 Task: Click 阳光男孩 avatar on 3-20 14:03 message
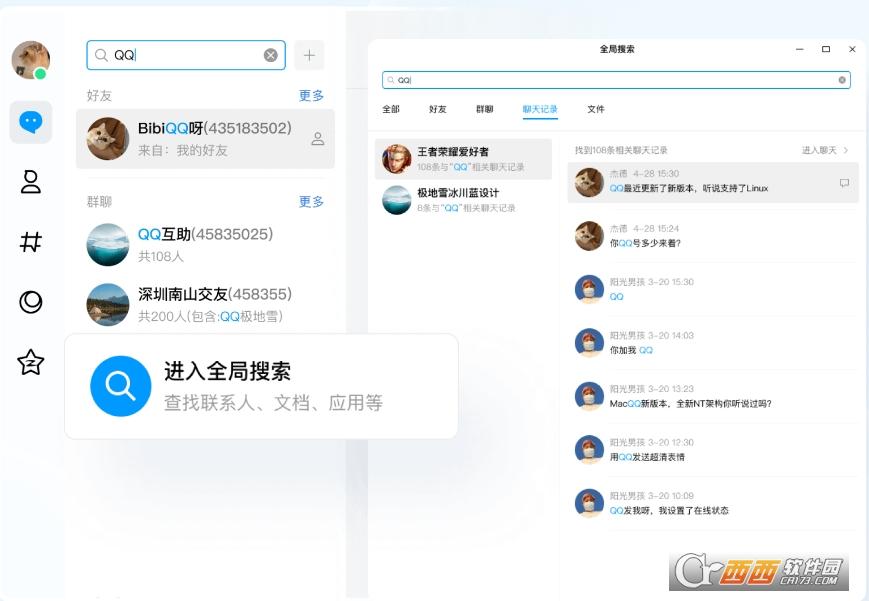tap(589, 343)
